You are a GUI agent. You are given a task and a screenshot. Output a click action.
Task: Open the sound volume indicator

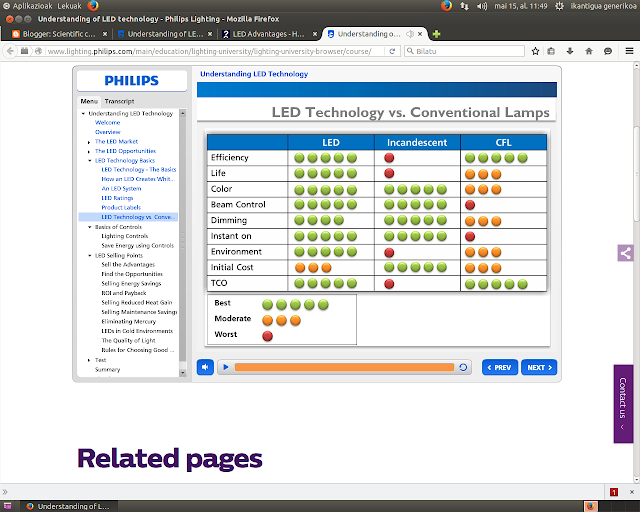(x=482, y=6)
